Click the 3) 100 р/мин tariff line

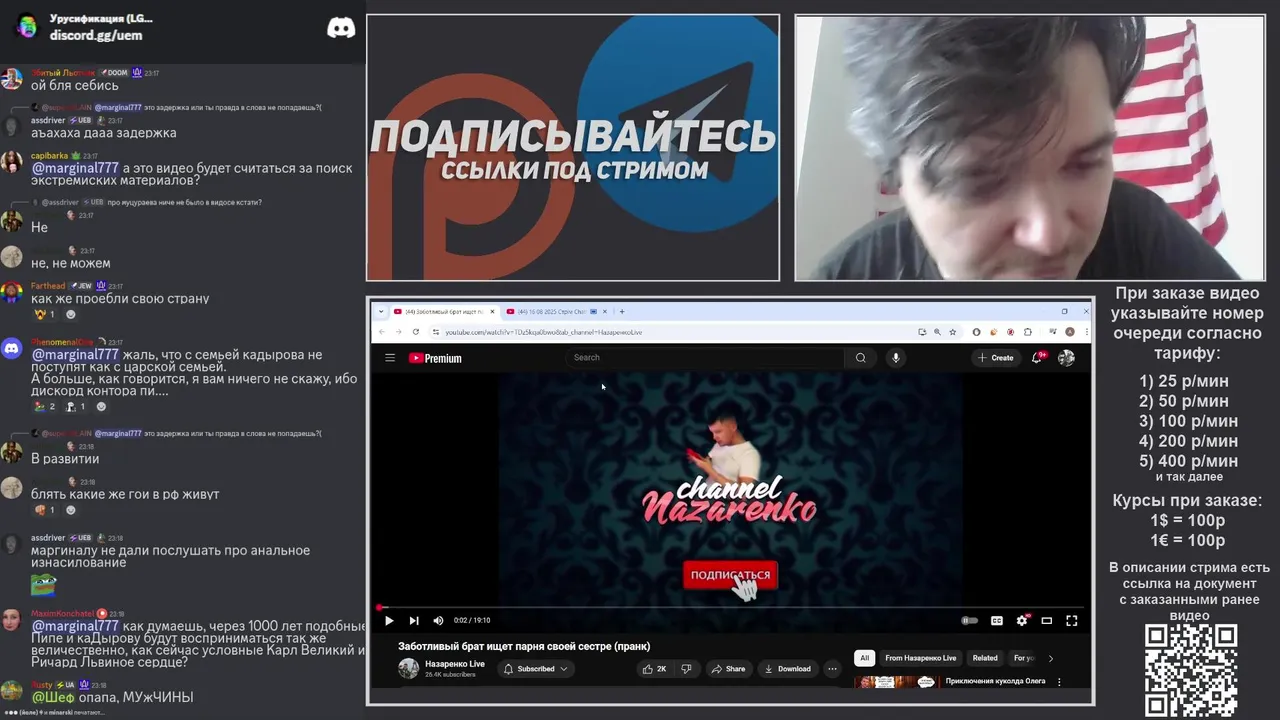[1189, 421]
